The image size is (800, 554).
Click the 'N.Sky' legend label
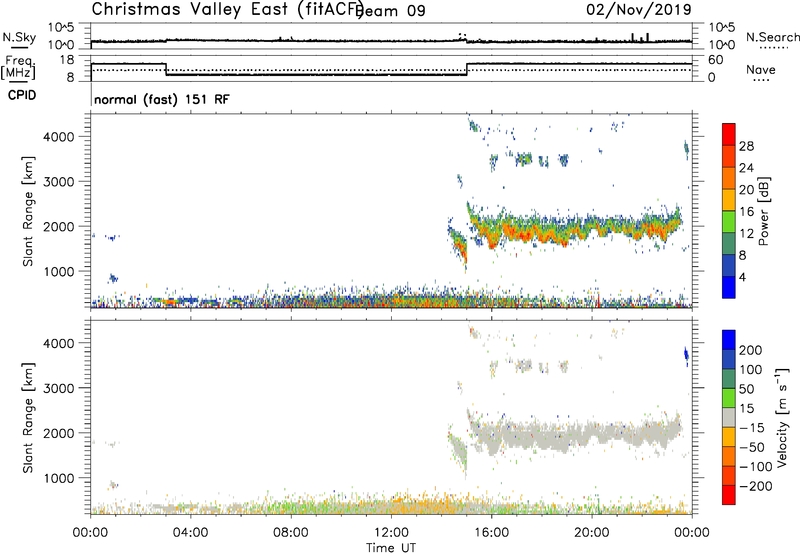click(19, 37)
